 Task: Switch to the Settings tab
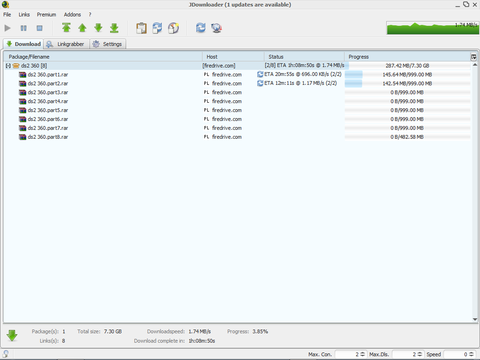(x=107, y=44)
